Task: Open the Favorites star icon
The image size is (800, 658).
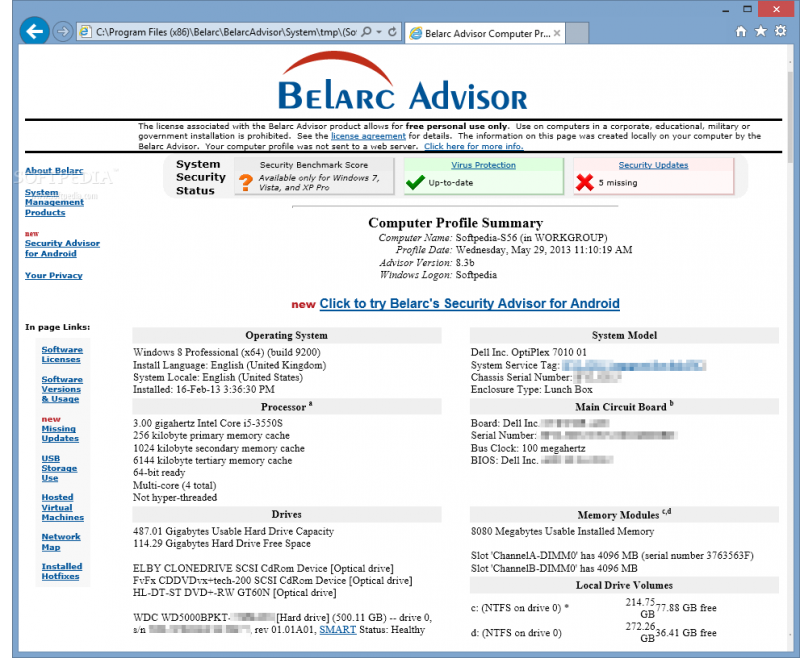Action: (761, 32)
